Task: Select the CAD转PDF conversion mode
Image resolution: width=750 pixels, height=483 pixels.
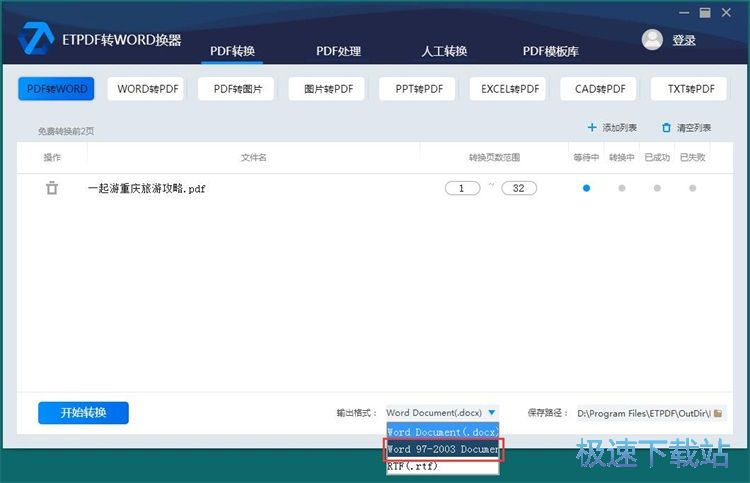Action: [x=600, y=89]
